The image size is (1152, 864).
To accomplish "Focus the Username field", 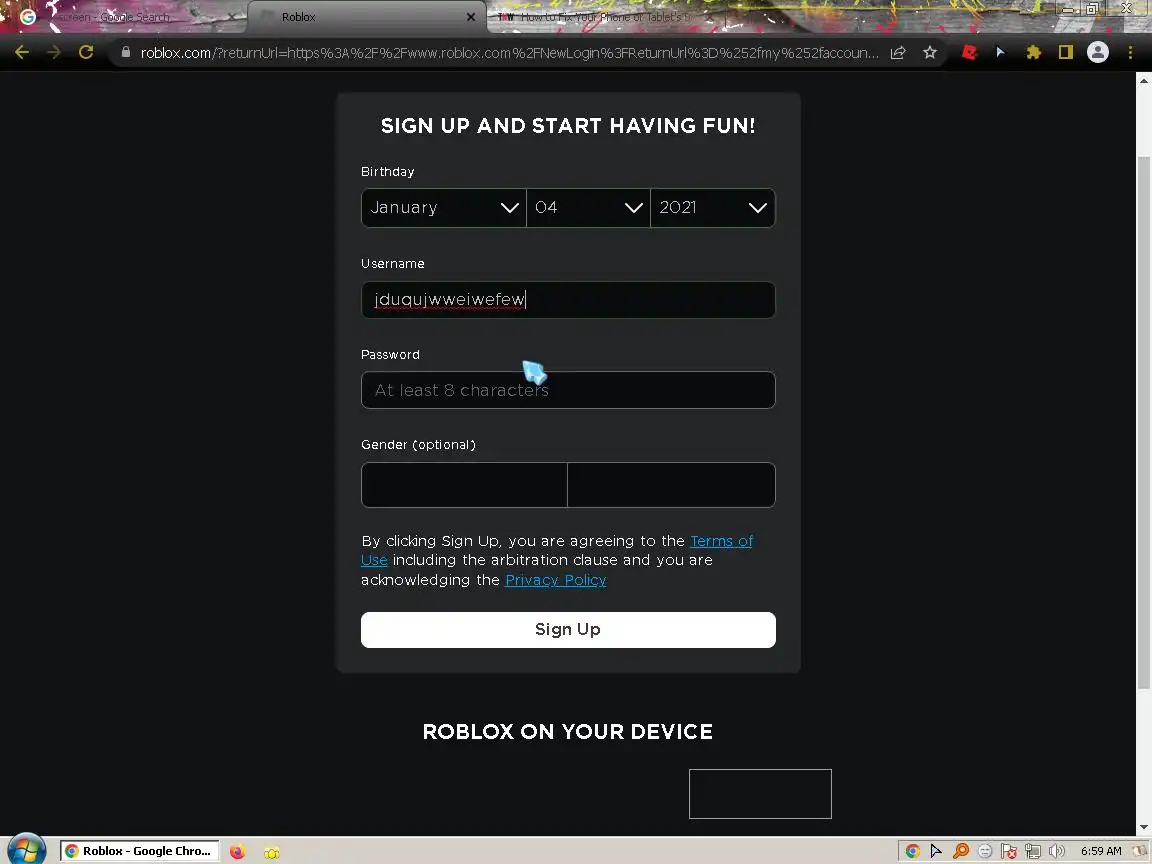I will click(x=568, y=300).
